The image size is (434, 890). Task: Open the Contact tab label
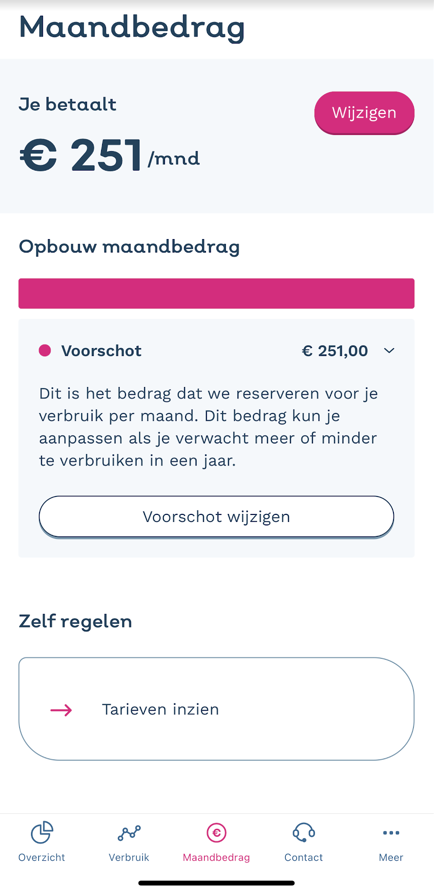304,857
